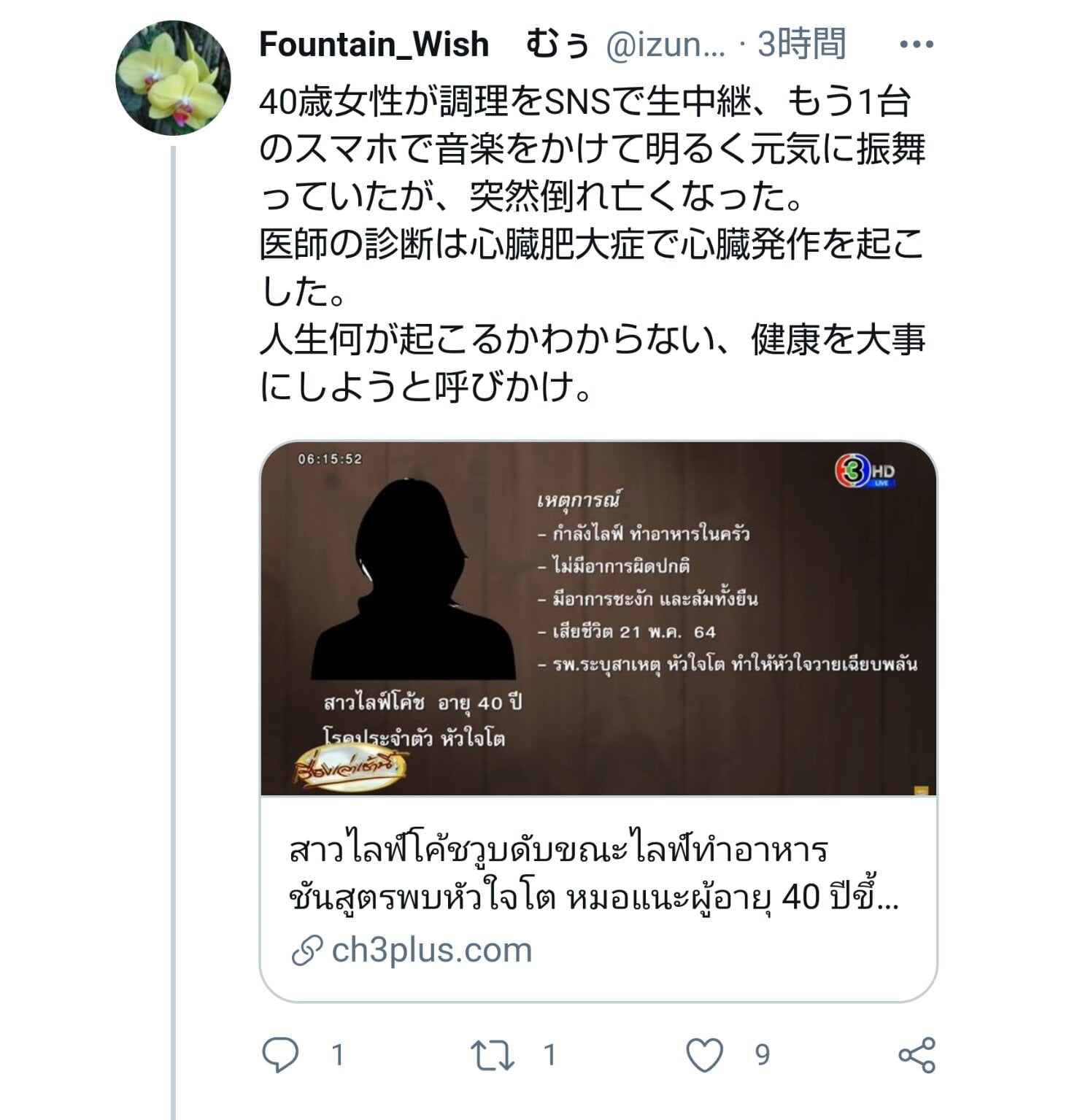Image resolution: width=1088 pixels, height=1120 pixels.
Task: Click the like count number 9
Action: [x=763, y=1055]
